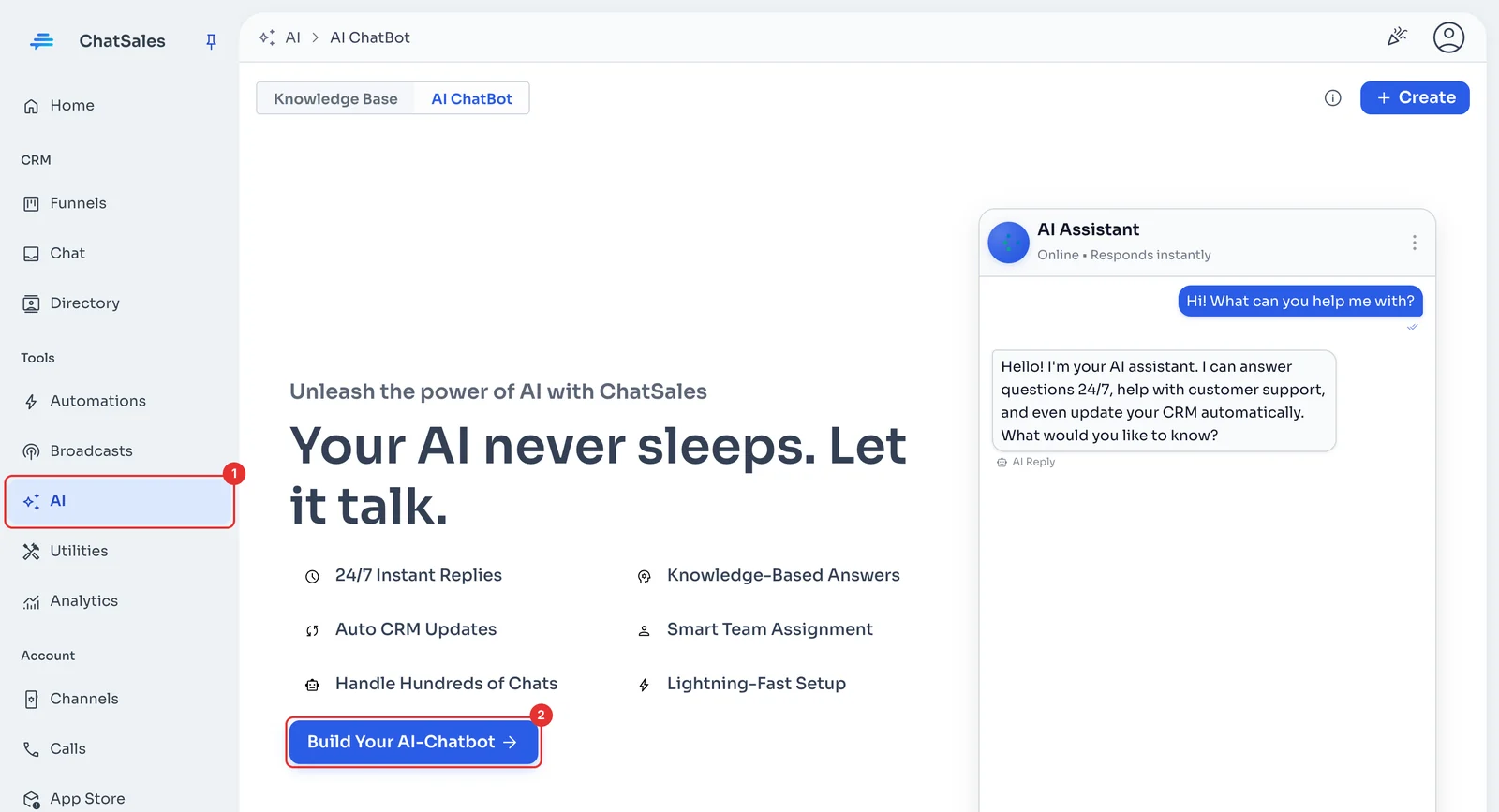This screenshot has width=1499, height=812.
Task: Click Knowledge-Based Answers feature text
Action: (x=783, y=575)
